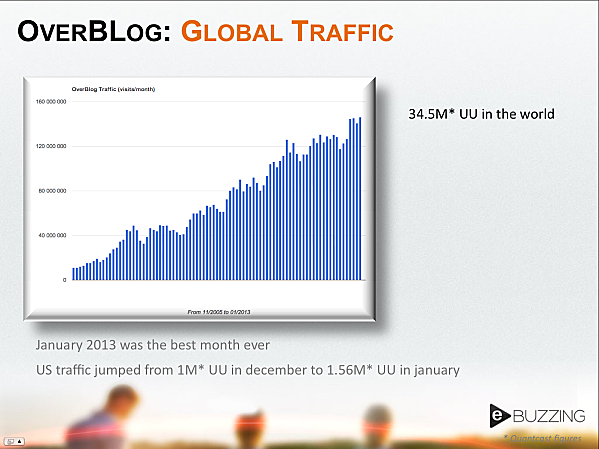599x449 pixels.
Task: Click the "US traffic jumped from 1M* UU" line
Action: (x=248, y=370)
